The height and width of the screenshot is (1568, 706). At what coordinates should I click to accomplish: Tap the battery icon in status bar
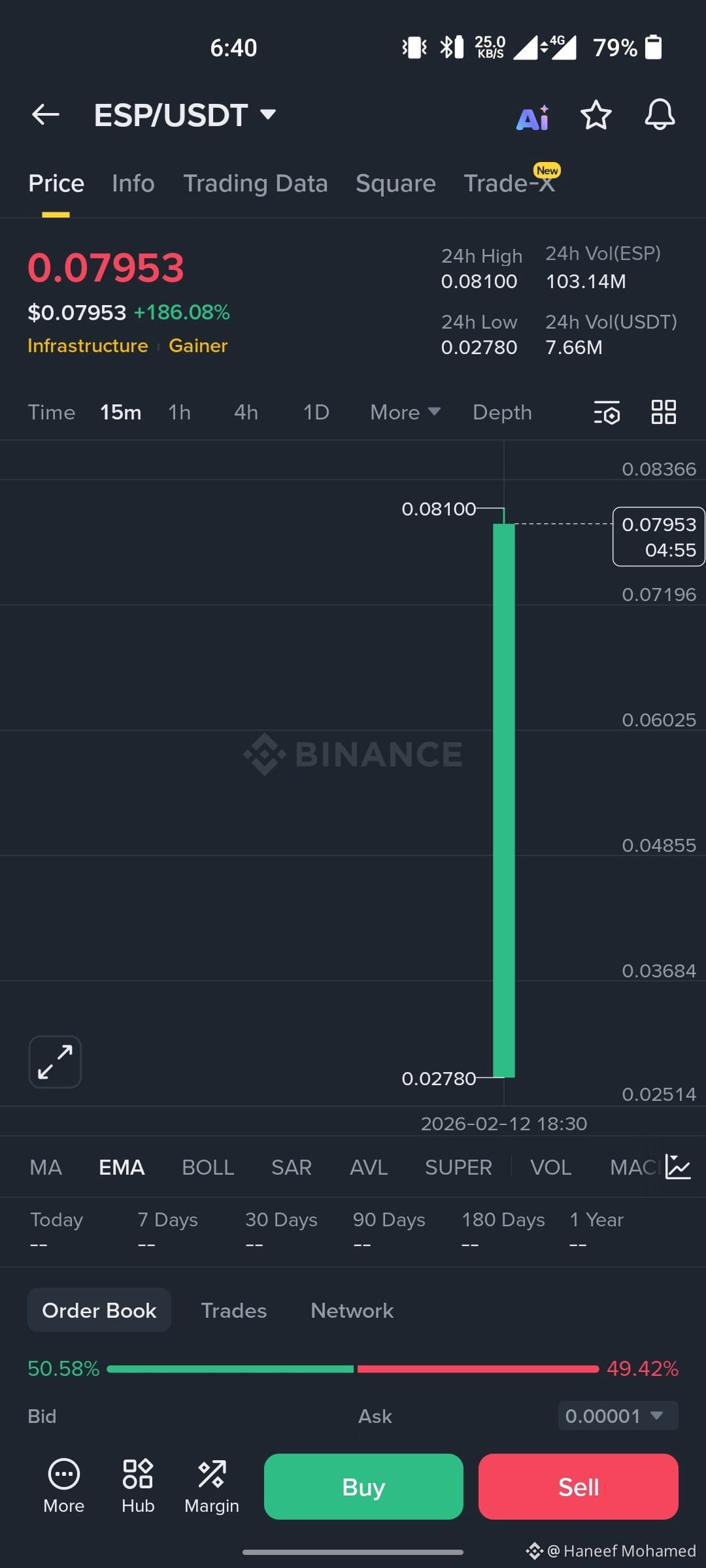pyautogui.click(x=654, y=47)
